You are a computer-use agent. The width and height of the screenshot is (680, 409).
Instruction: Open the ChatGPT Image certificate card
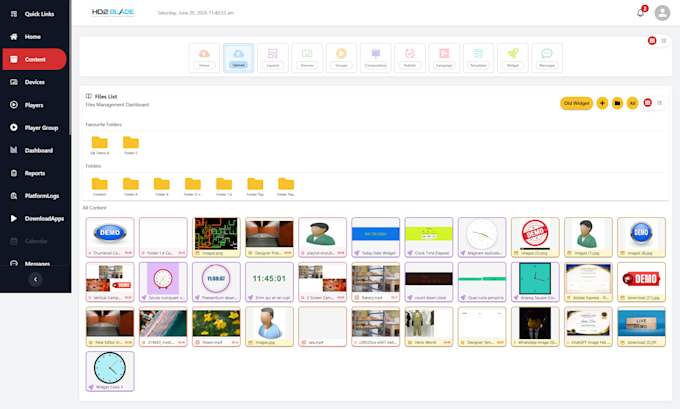tap(588, 327)
